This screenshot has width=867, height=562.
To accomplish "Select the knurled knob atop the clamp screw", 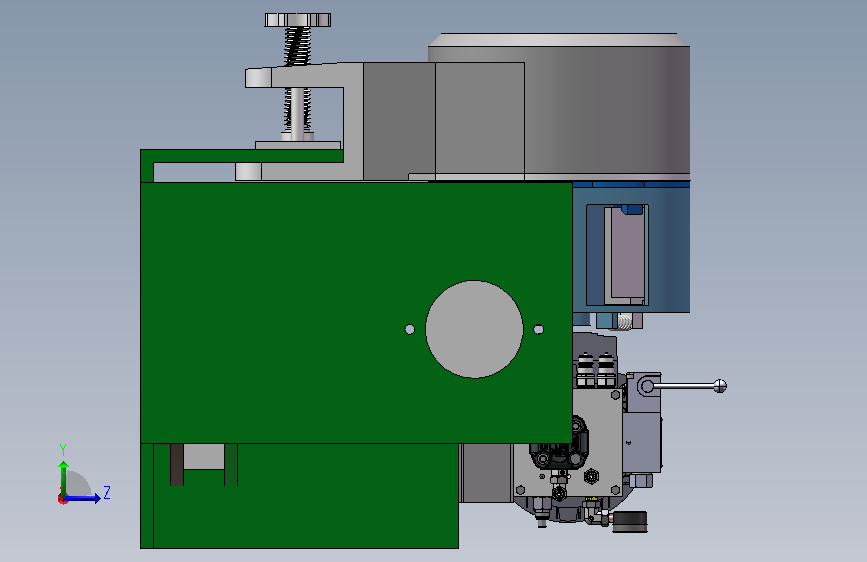I will (297, 20).
